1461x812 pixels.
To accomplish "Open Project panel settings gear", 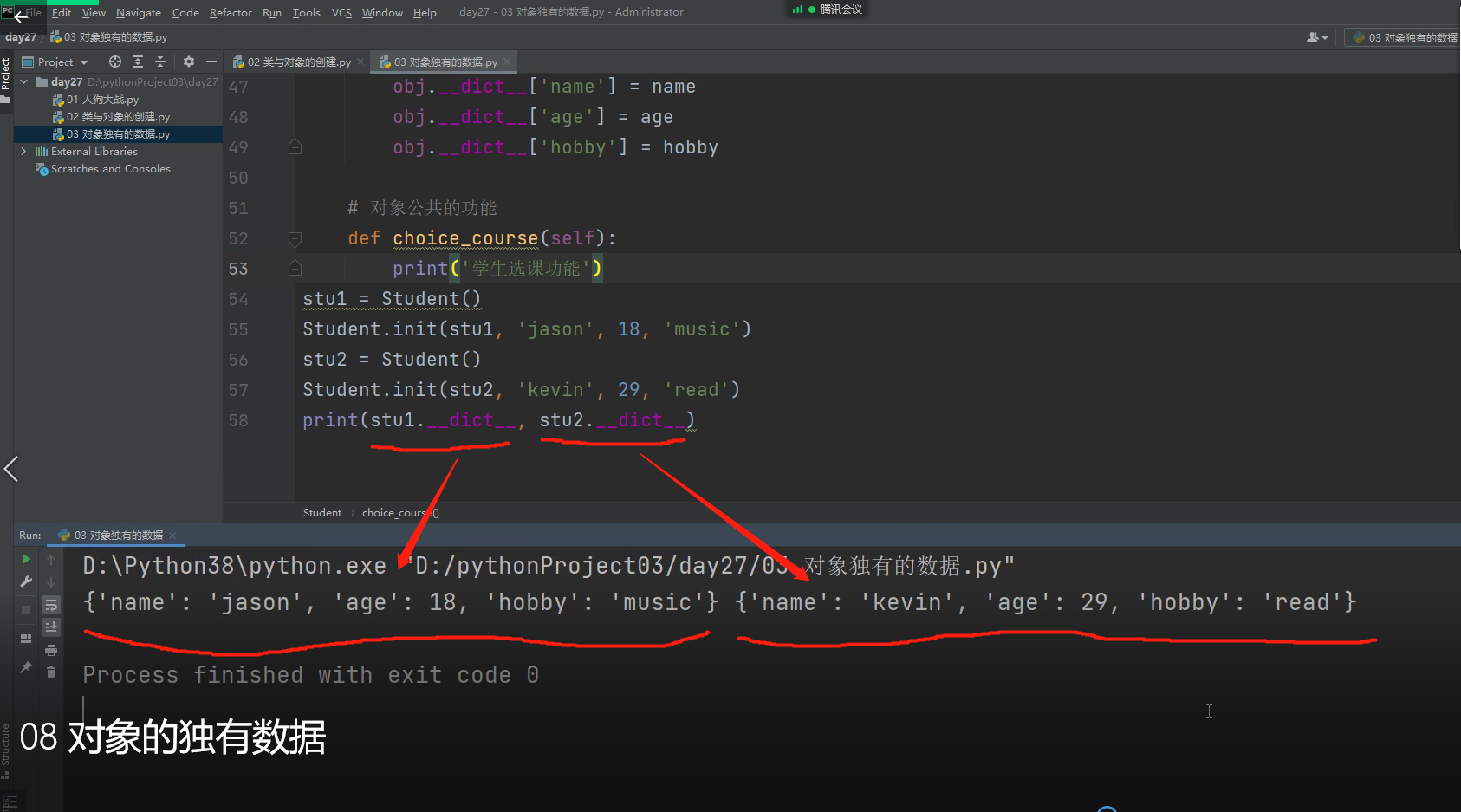I will [x=189, y=62].
